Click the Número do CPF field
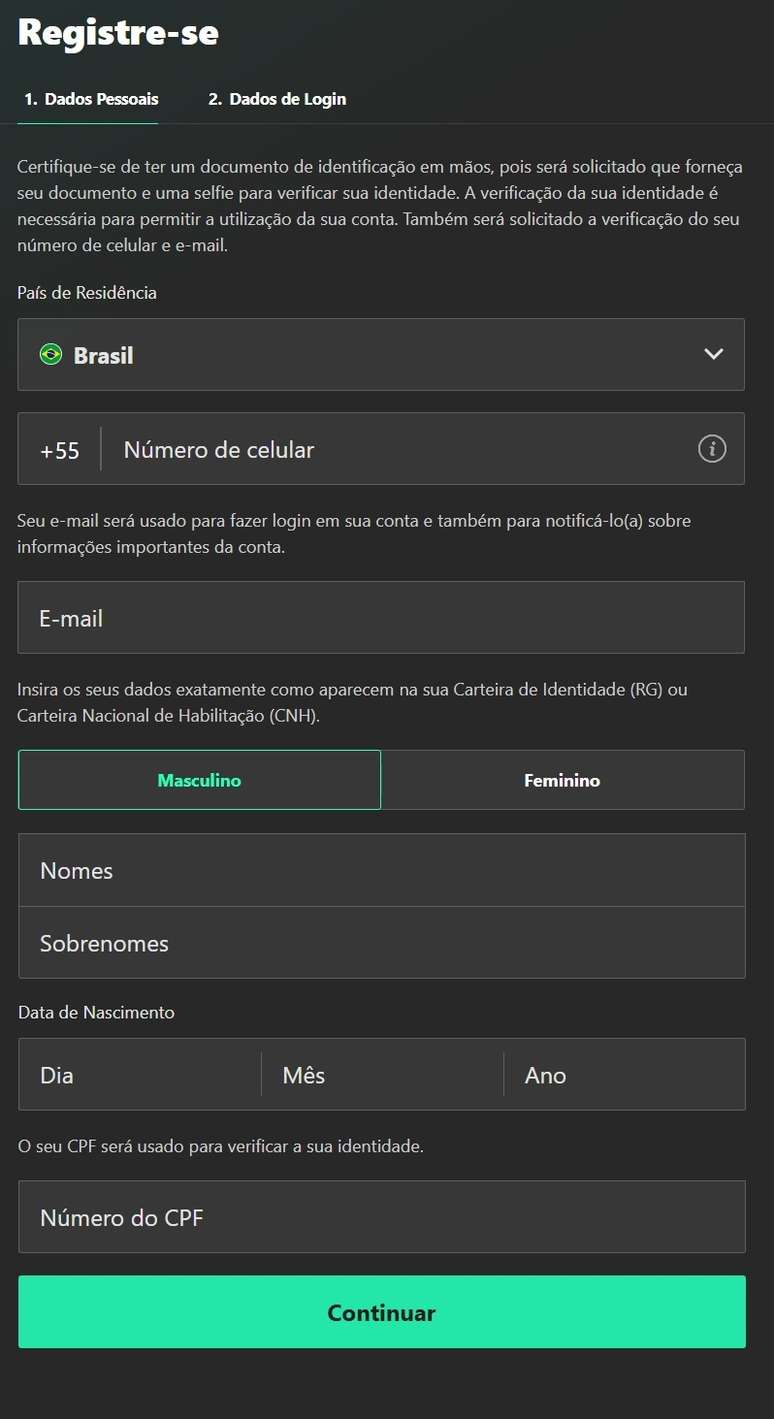The image size is (774, 1419). point(381,1216)
